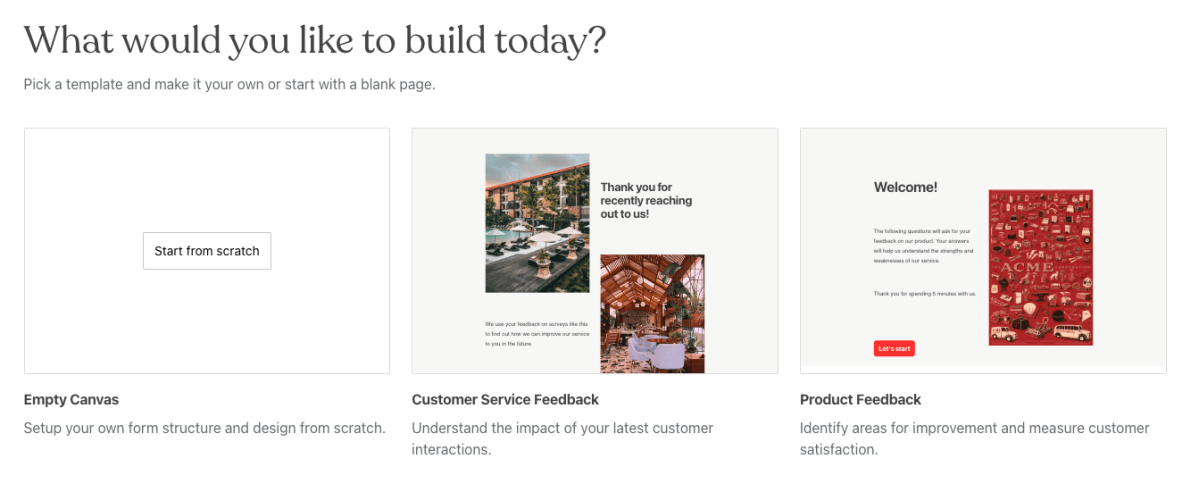Click the Customer Service Feedback title
1199x492 pixels.
point(505,400)
